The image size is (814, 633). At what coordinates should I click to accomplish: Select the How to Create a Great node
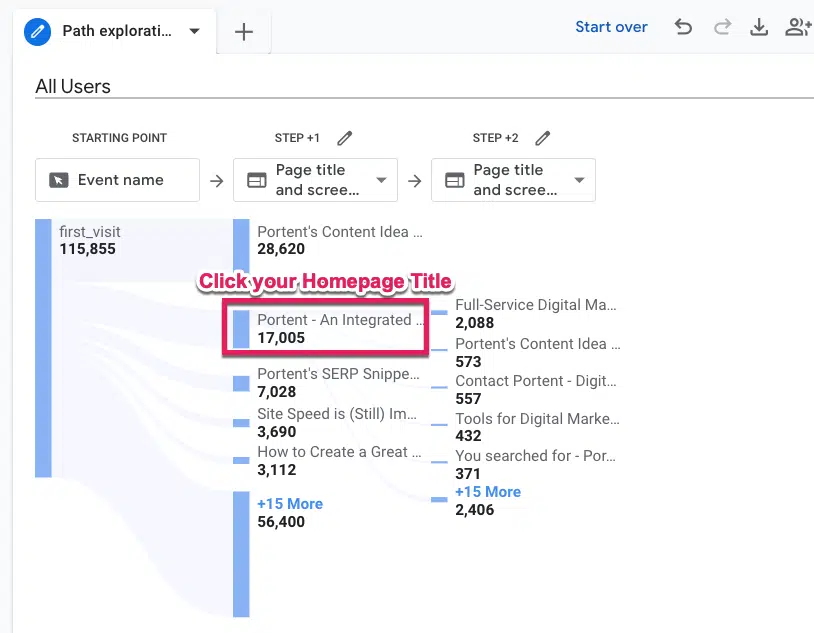(339, 461)
